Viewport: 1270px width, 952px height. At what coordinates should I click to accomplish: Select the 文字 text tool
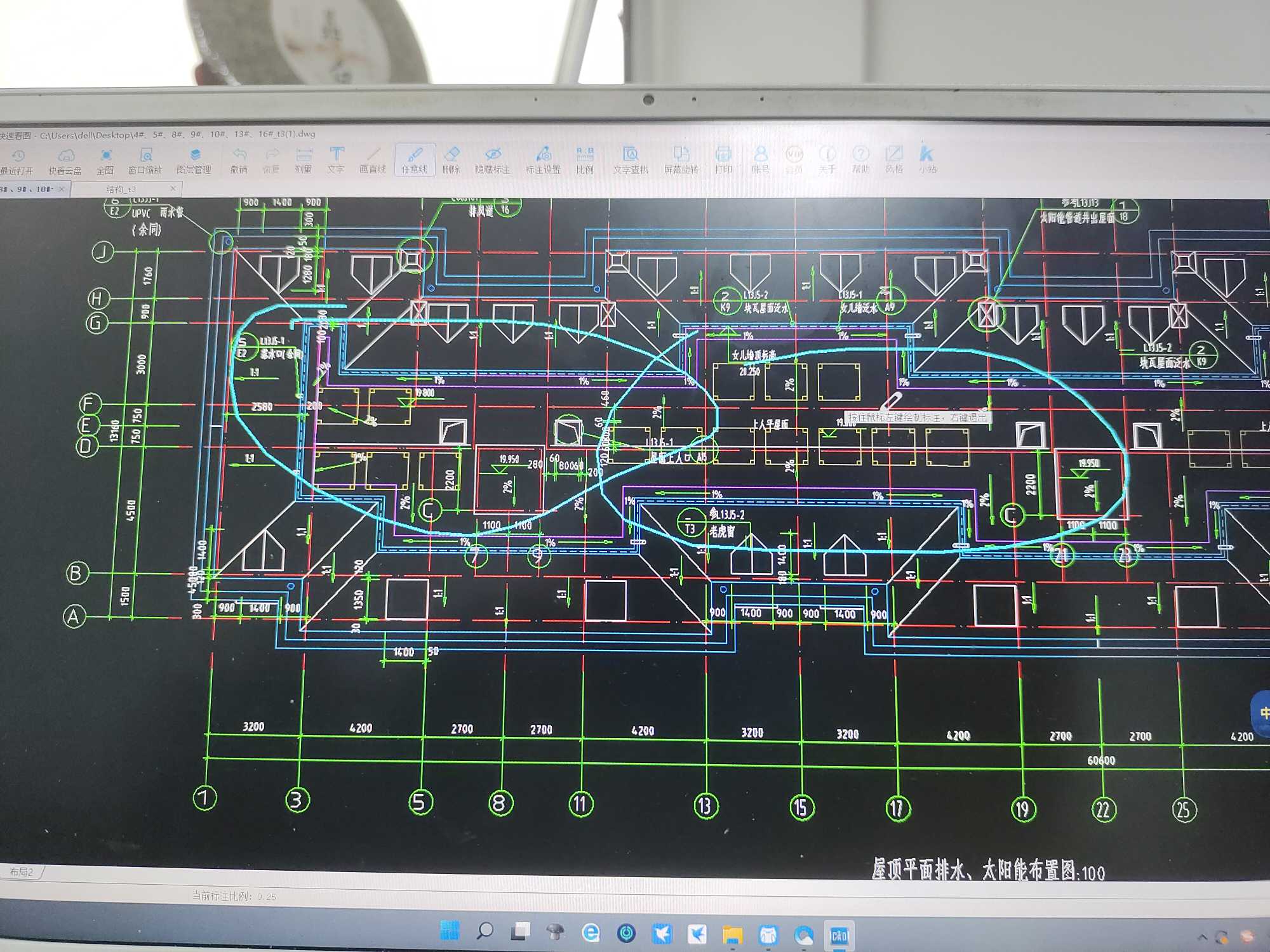point(337,160)
